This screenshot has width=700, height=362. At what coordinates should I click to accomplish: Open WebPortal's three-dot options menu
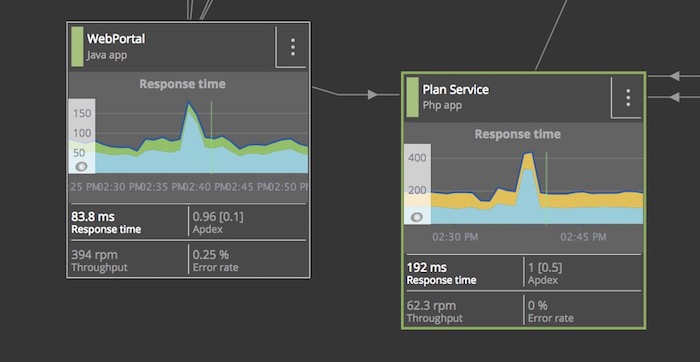click(x=292, y=47)
